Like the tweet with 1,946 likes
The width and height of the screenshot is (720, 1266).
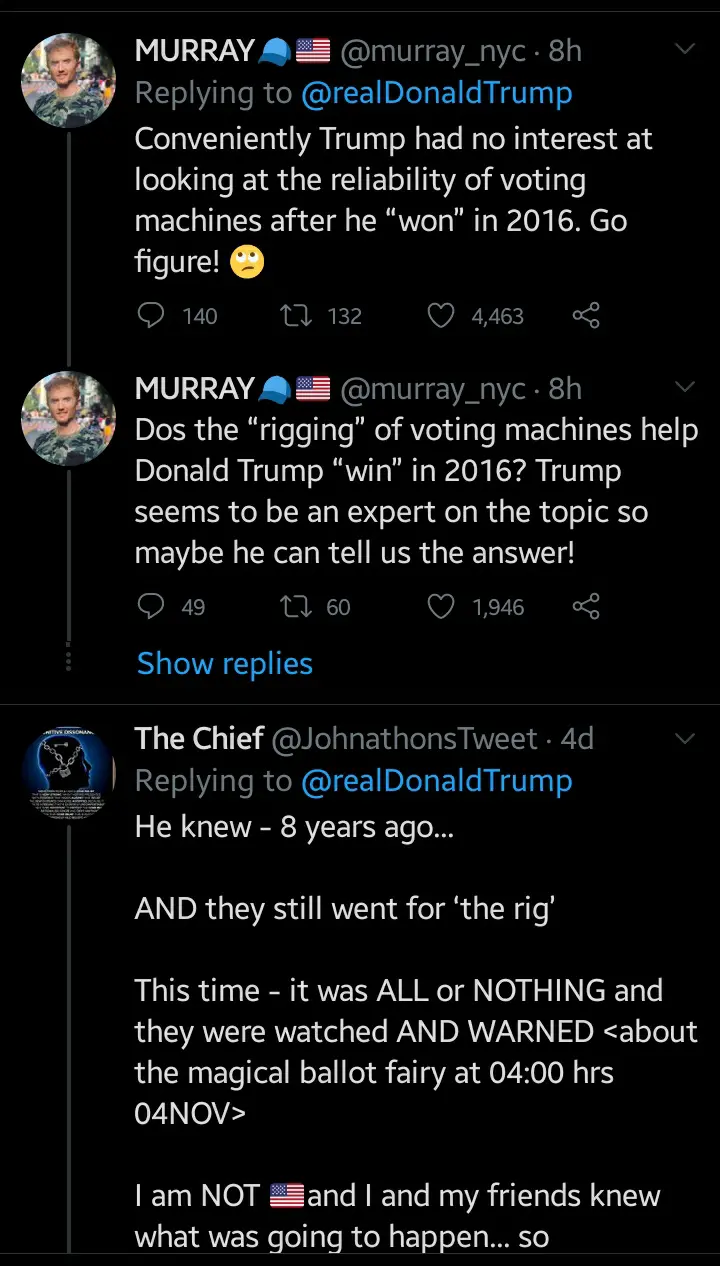pyautogui.click(x=441, y=607)
